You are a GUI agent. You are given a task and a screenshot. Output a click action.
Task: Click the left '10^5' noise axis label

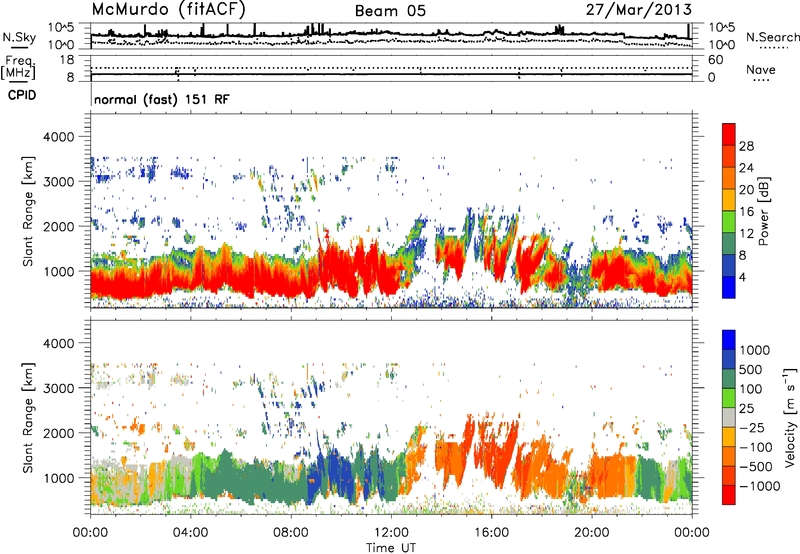pos(61,28)
